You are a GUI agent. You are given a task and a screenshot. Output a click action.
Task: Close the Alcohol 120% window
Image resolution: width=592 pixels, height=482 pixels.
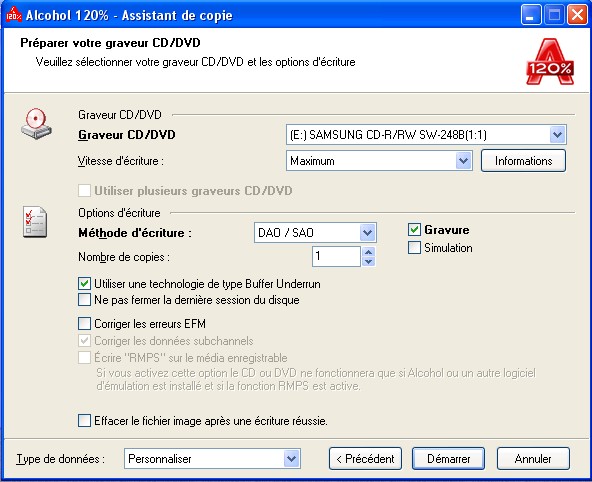tap(577, 15)
